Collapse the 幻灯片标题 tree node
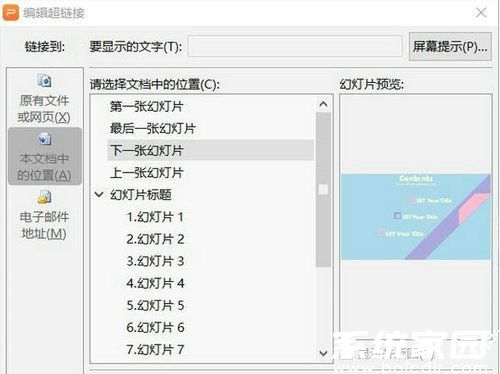 [99, 194]
